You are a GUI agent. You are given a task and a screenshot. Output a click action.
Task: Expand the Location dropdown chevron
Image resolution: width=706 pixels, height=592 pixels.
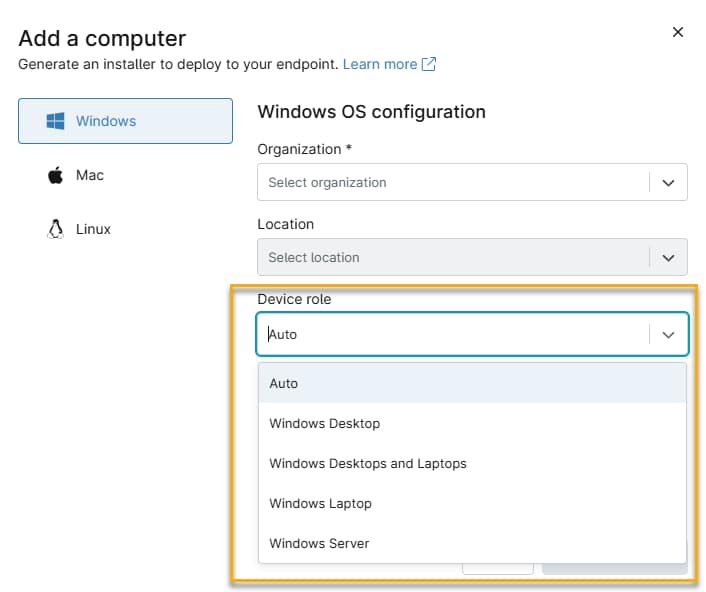pyautogui.click(x=668, y=258)
